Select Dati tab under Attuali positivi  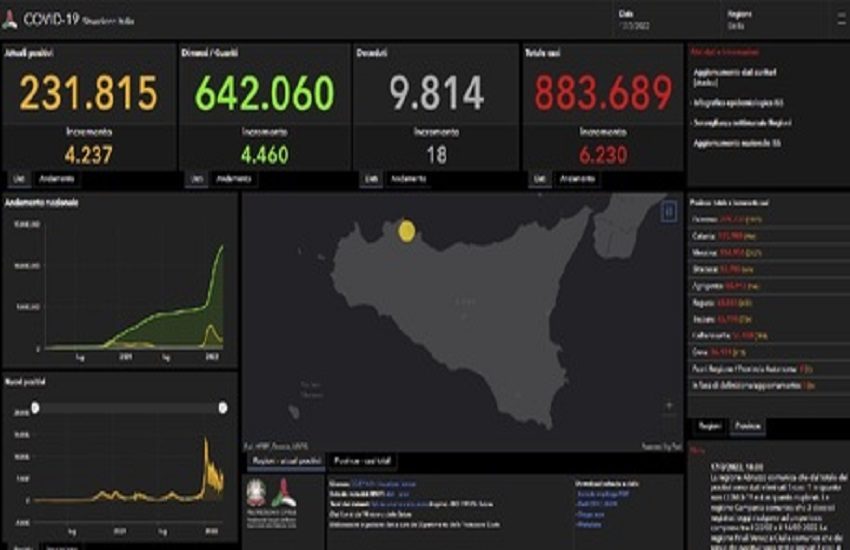(18, 178)
